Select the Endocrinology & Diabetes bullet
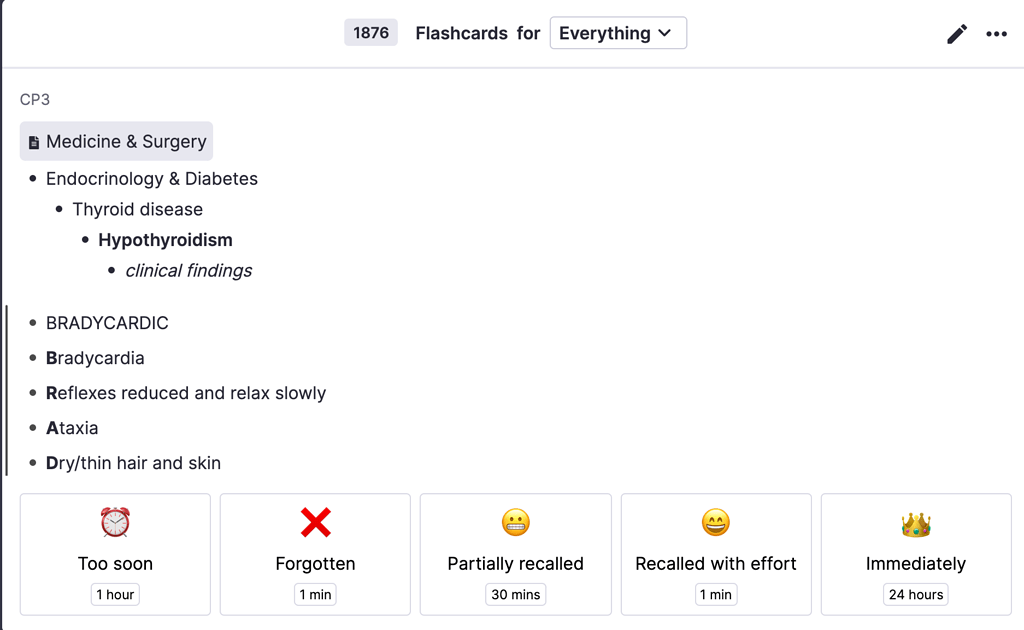Image resolution: width=1024 pixels, height=630 pixels. [152, 179]
